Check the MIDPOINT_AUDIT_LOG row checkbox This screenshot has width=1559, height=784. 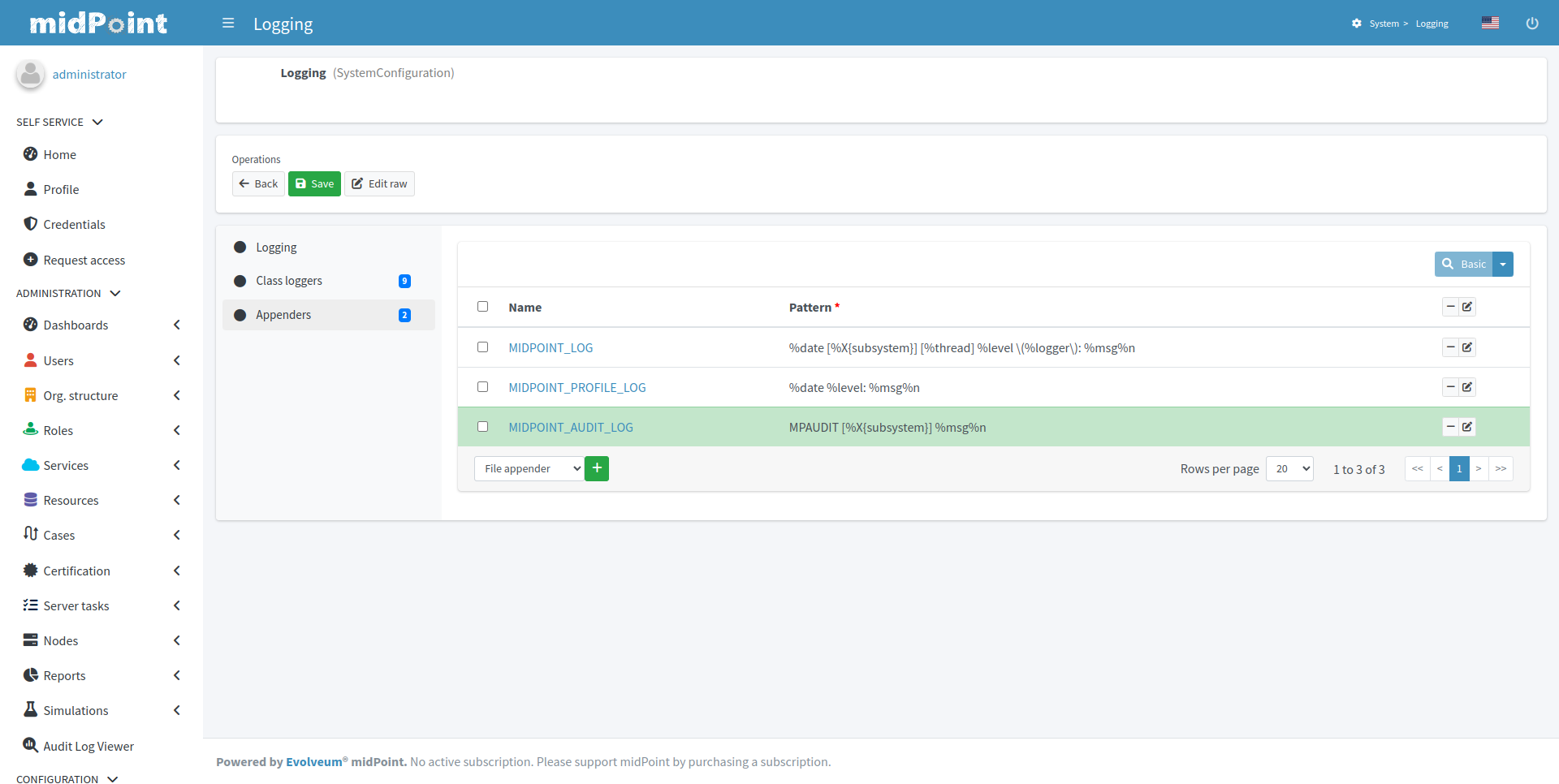[482, 427]
